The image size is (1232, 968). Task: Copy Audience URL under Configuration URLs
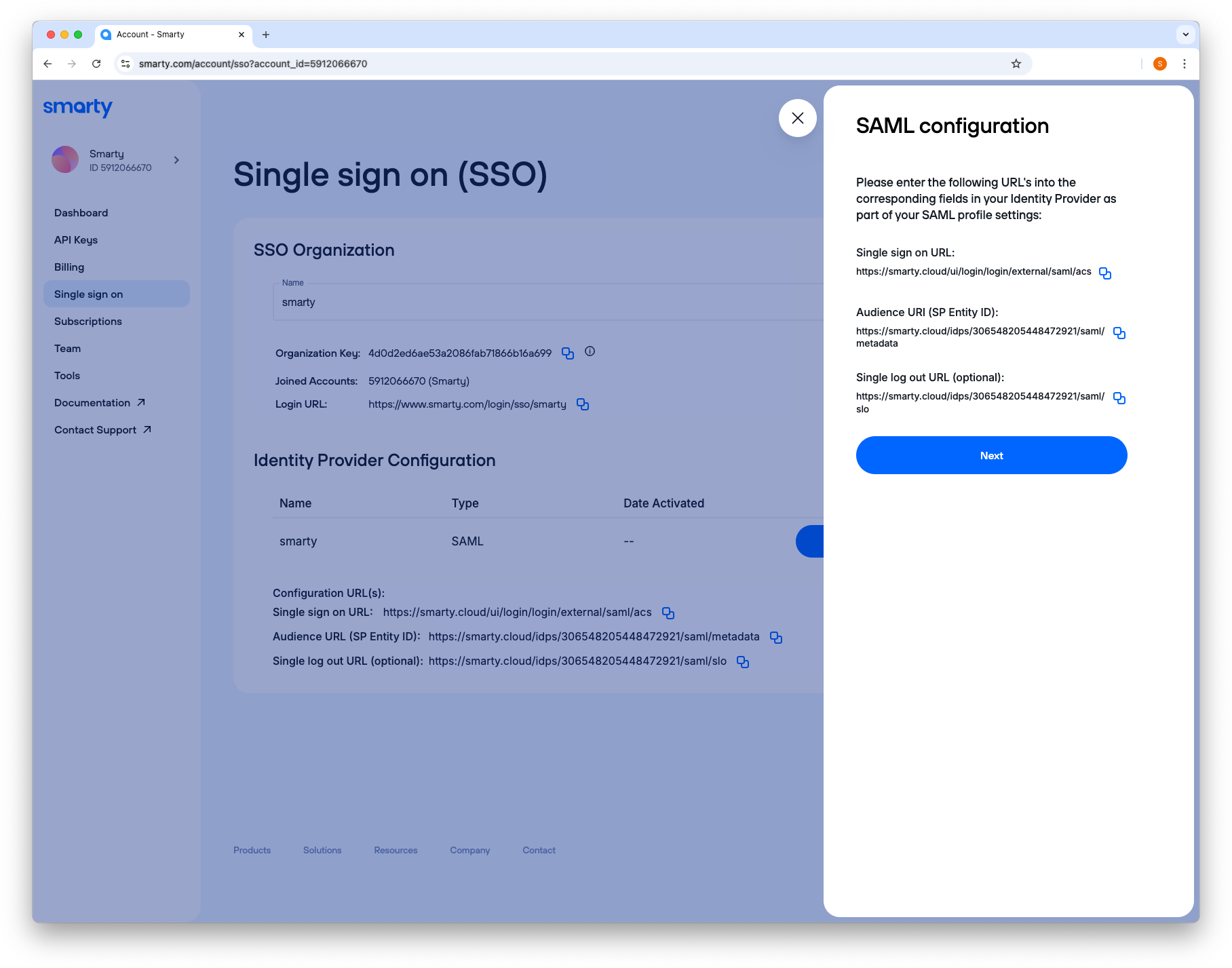click(x=776, y=638)
